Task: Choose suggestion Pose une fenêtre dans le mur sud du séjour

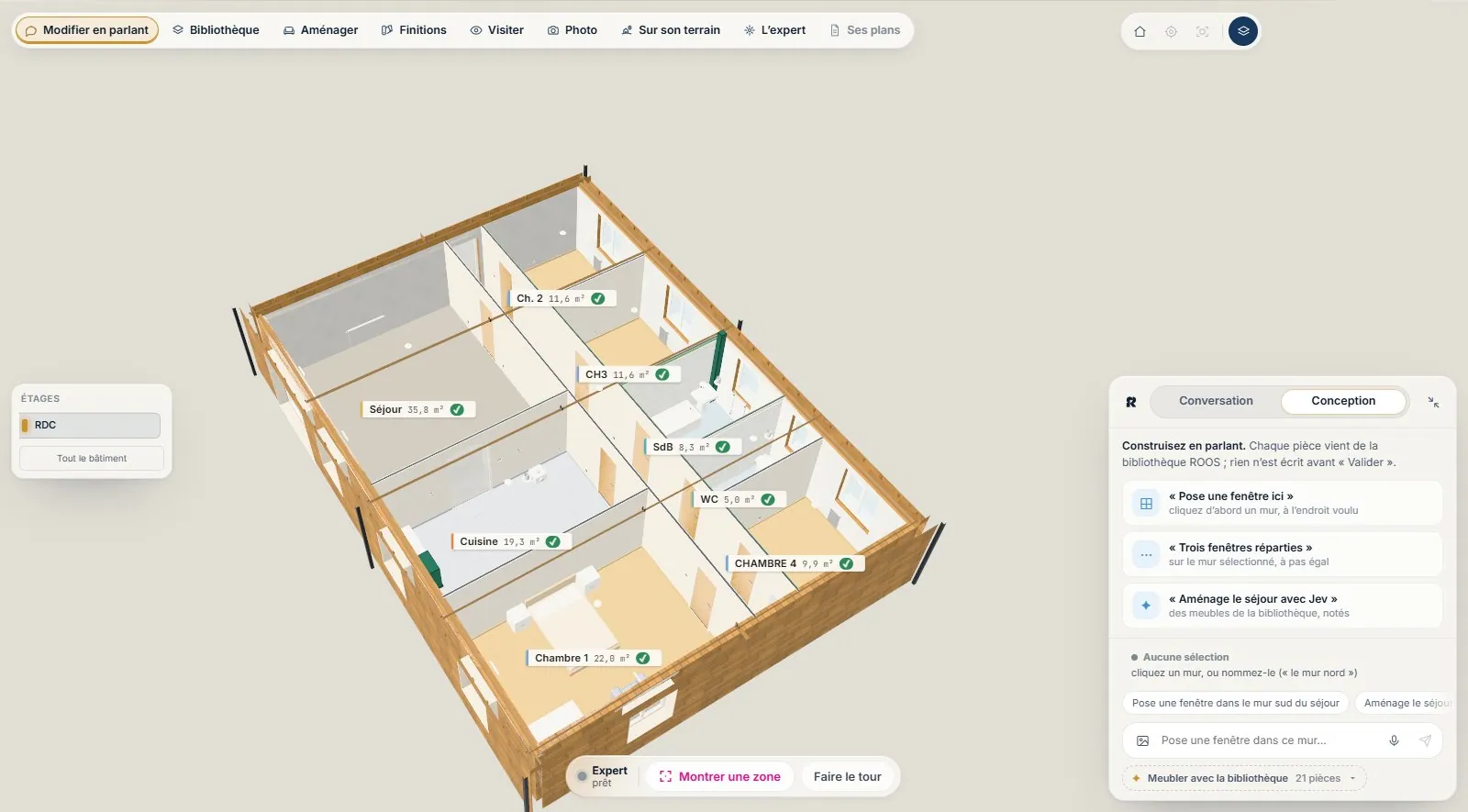Action: point(1235,703)
